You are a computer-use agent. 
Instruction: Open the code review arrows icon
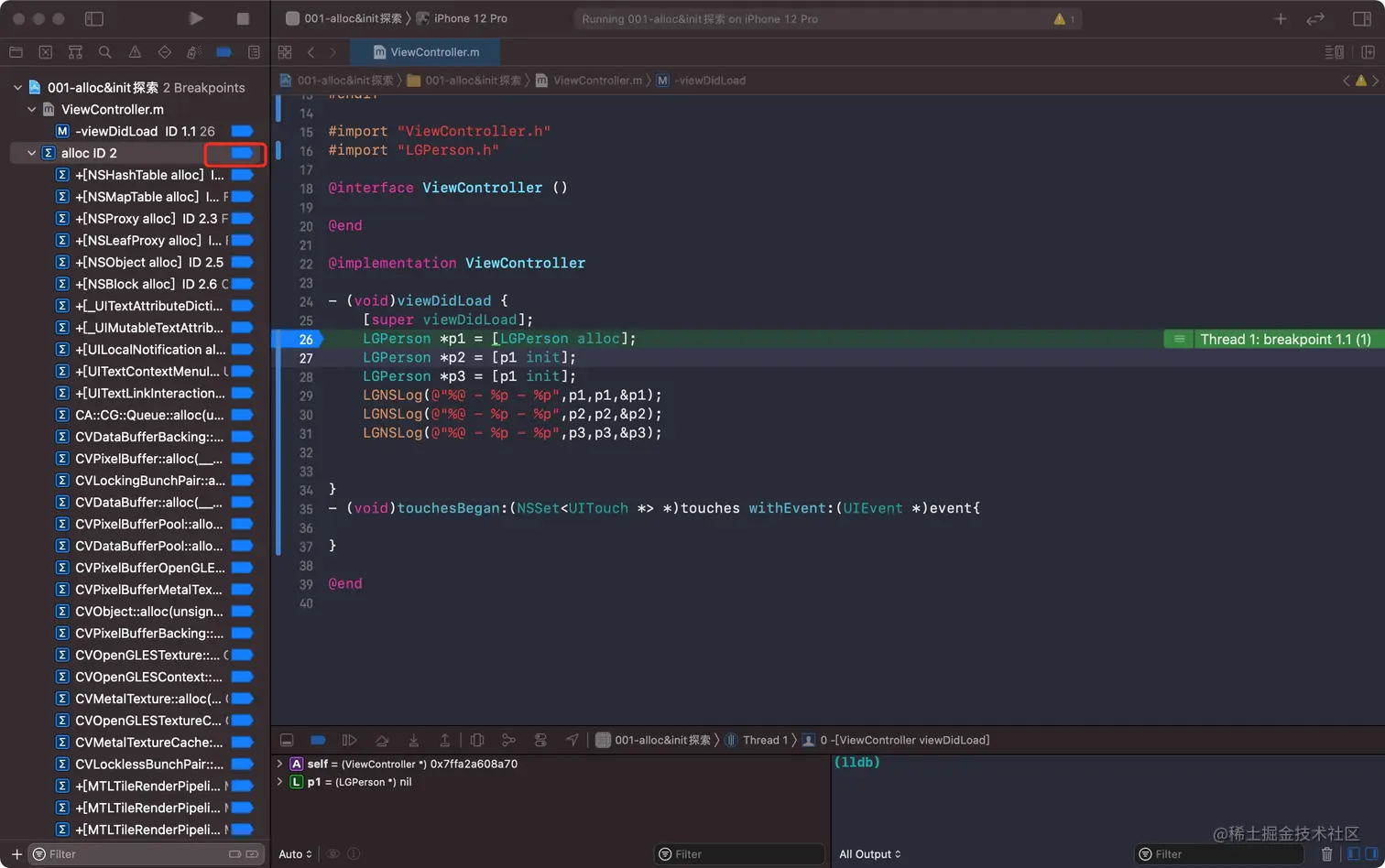[x=1315, y=18]
